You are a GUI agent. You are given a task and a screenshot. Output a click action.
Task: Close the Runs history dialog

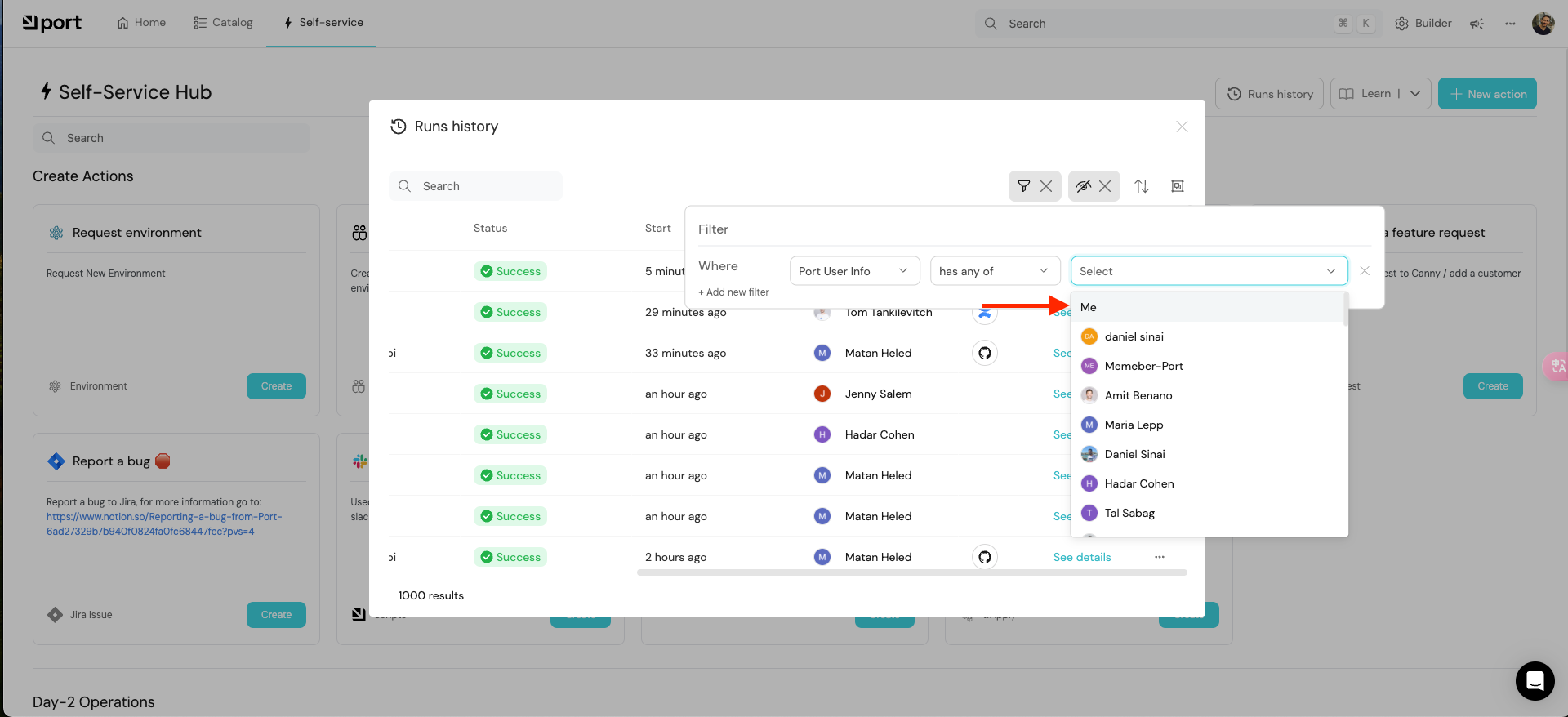click(x=1182, y=127)
